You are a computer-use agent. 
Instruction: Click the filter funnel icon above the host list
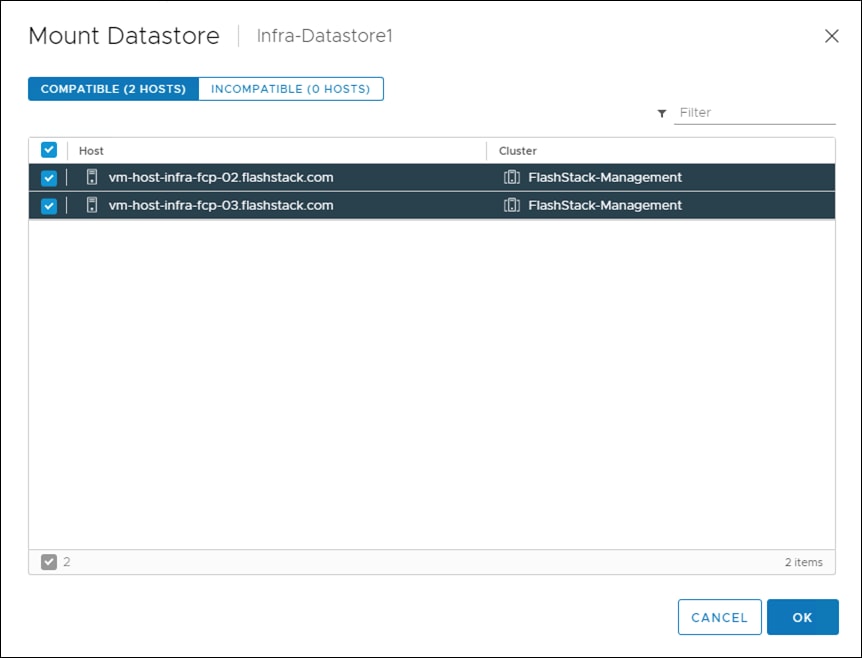661,113
